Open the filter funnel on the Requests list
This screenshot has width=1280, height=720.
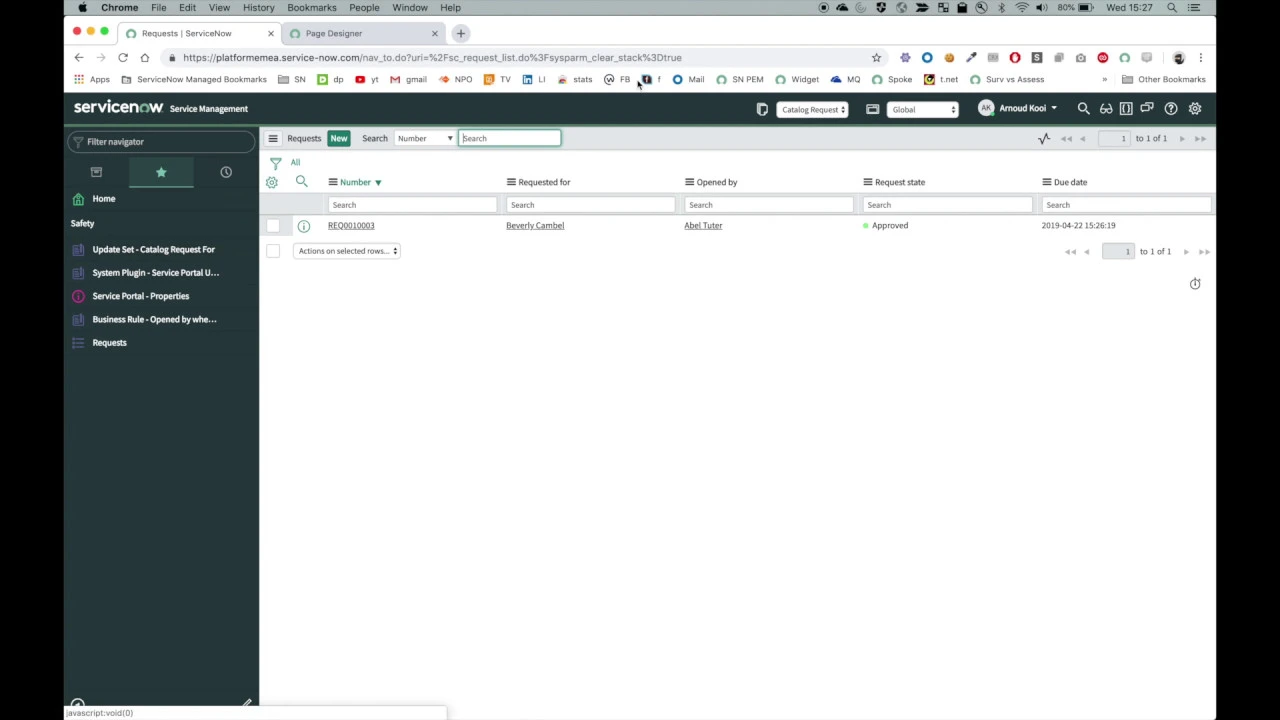276,162
